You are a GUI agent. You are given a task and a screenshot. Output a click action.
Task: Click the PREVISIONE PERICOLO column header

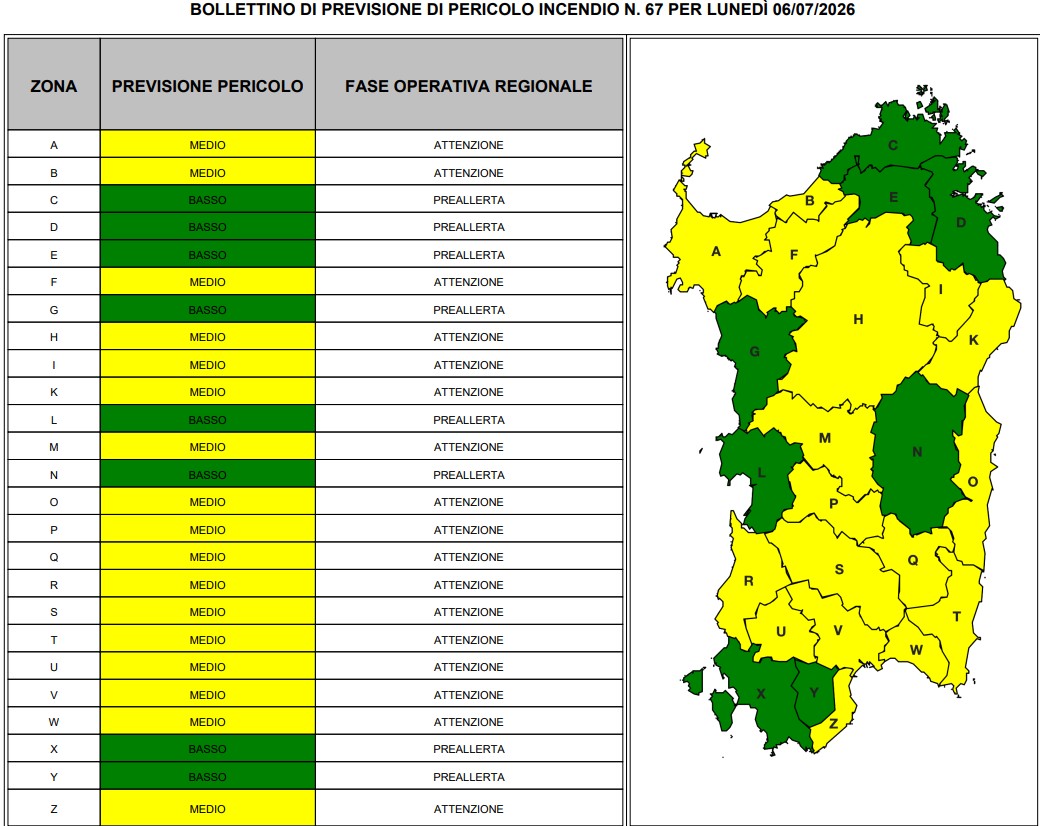(208, 84)
